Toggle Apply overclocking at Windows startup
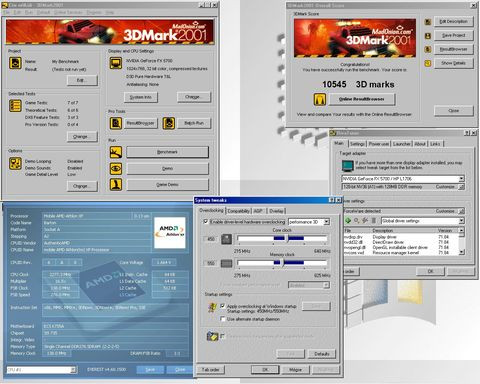This screenshot has height=384, width=480. [222, 306]
